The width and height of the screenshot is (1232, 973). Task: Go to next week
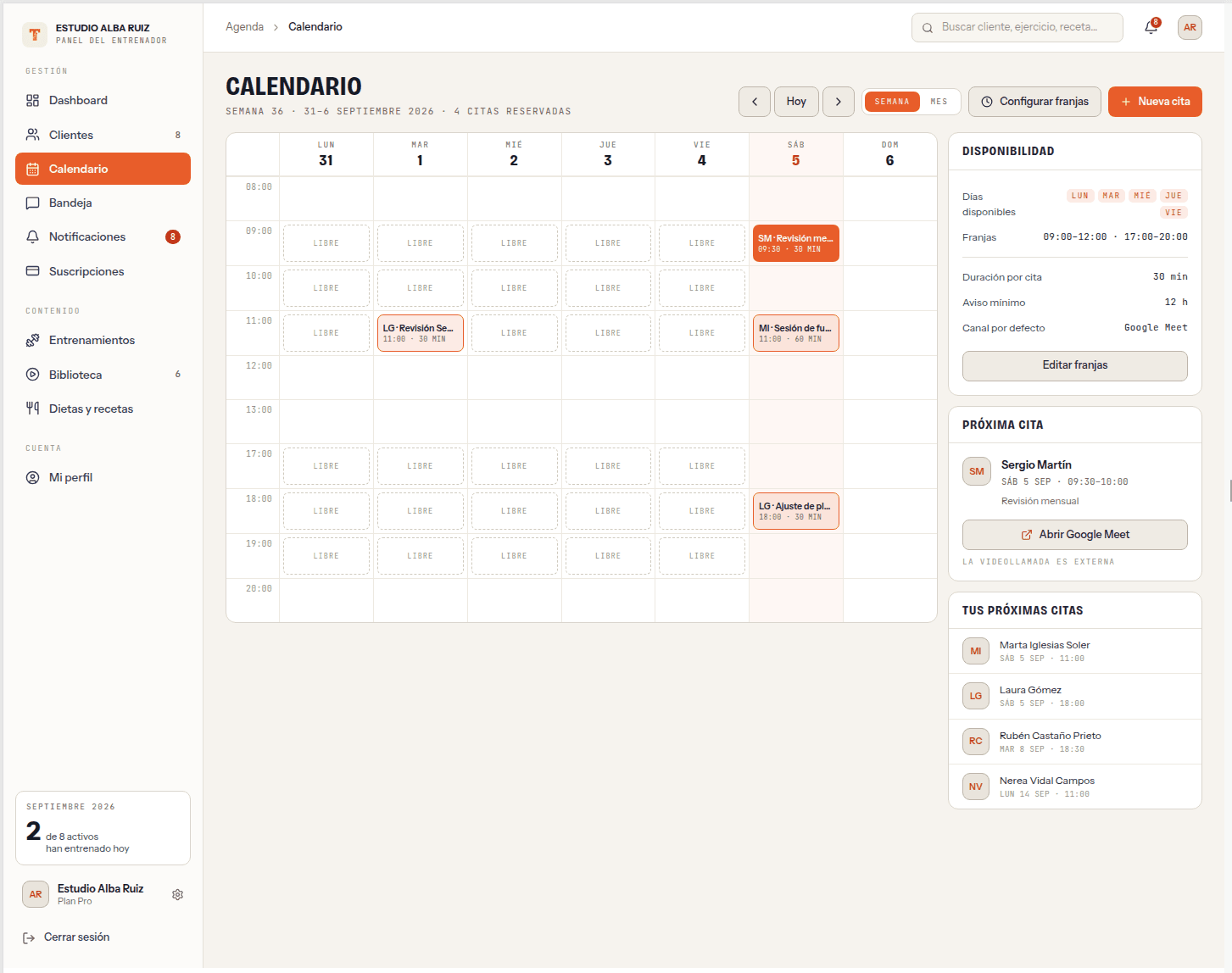pyautogui.click(x=839, y=102)
